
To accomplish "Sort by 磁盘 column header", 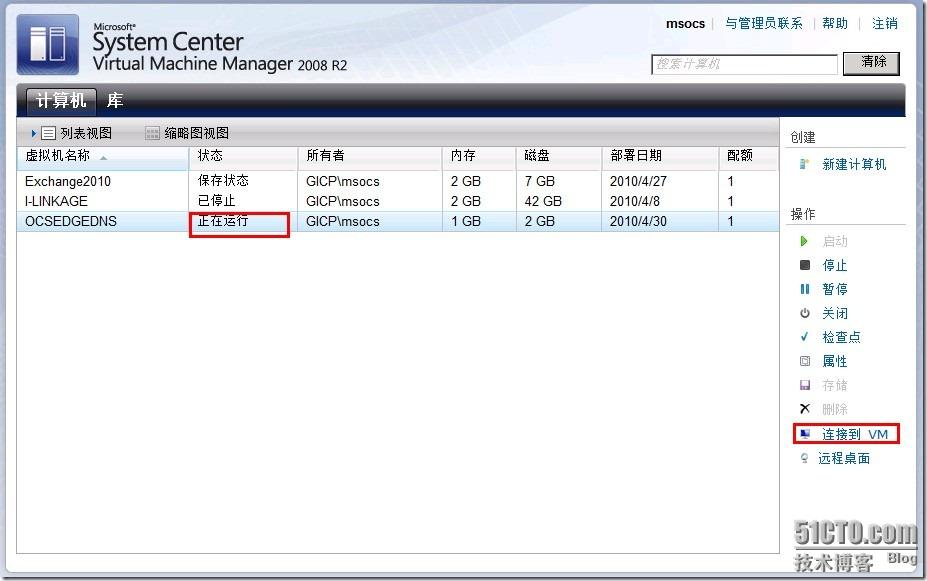I will tap(559, 156).
